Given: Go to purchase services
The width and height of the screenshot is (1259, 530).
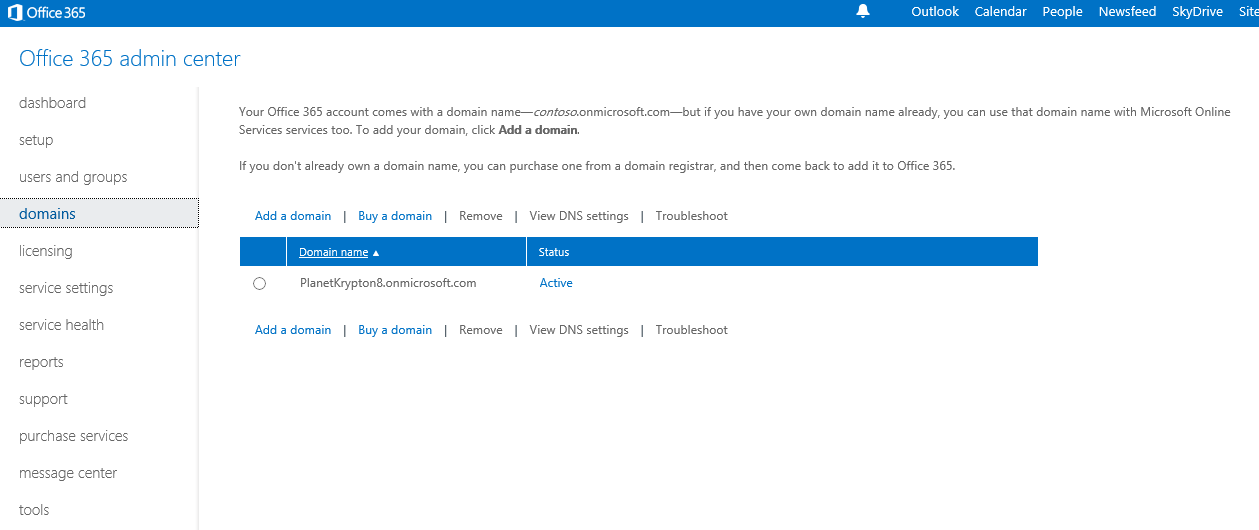Looking at the screenshot, I should coord(73,436).
